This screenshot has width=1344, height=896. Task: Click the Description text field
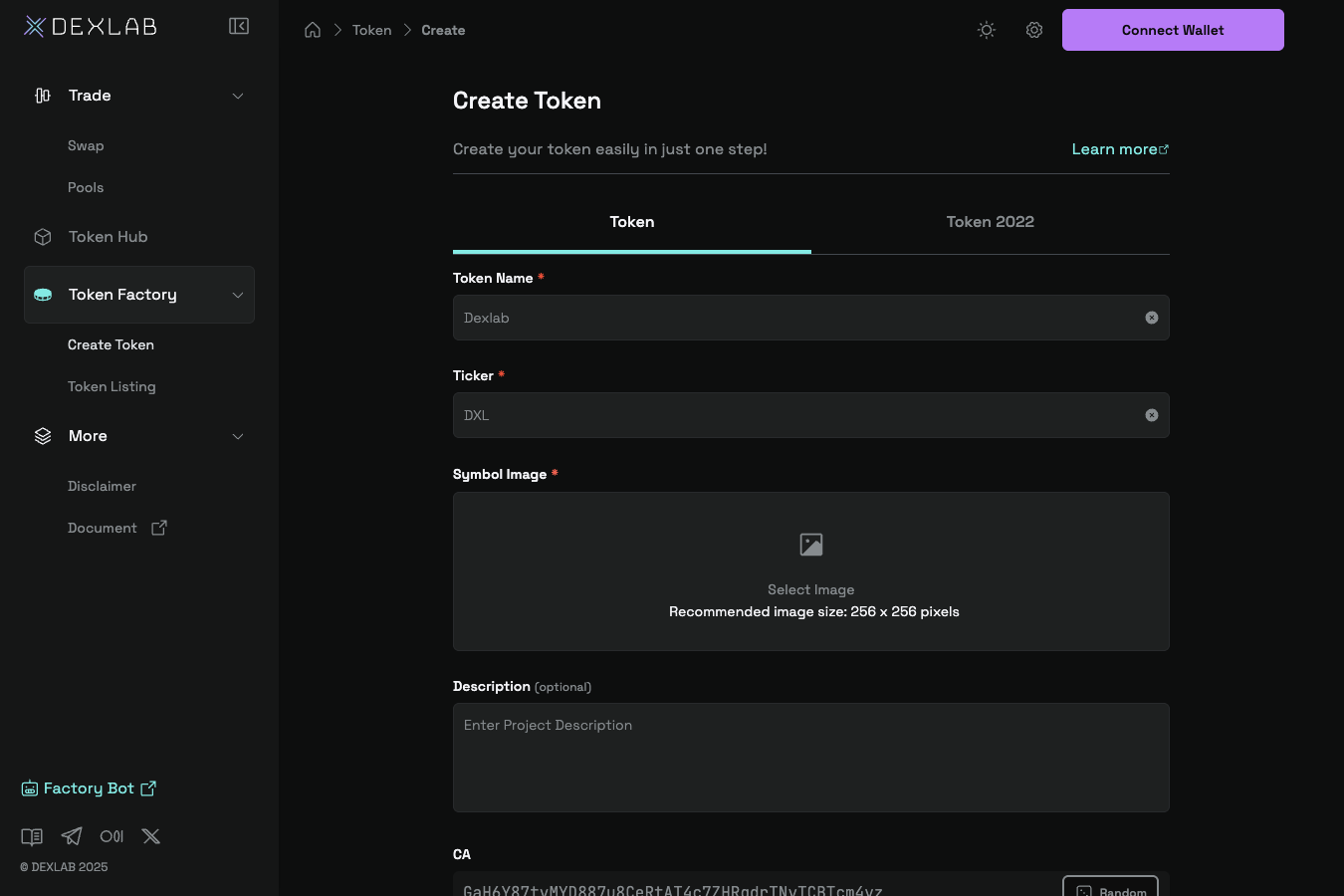pyautogui.click(x=810, y=757)
